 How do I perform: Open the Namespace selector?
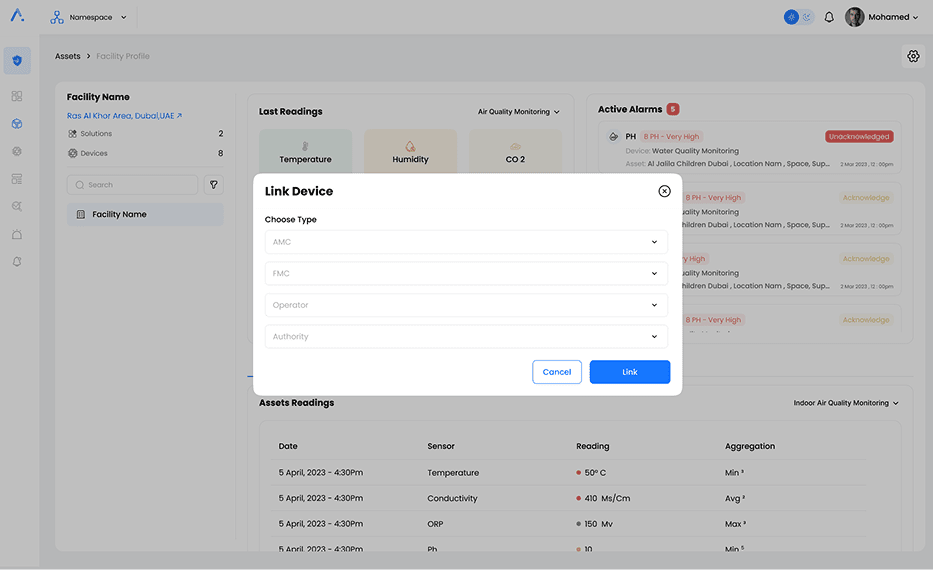click(90, 17)
